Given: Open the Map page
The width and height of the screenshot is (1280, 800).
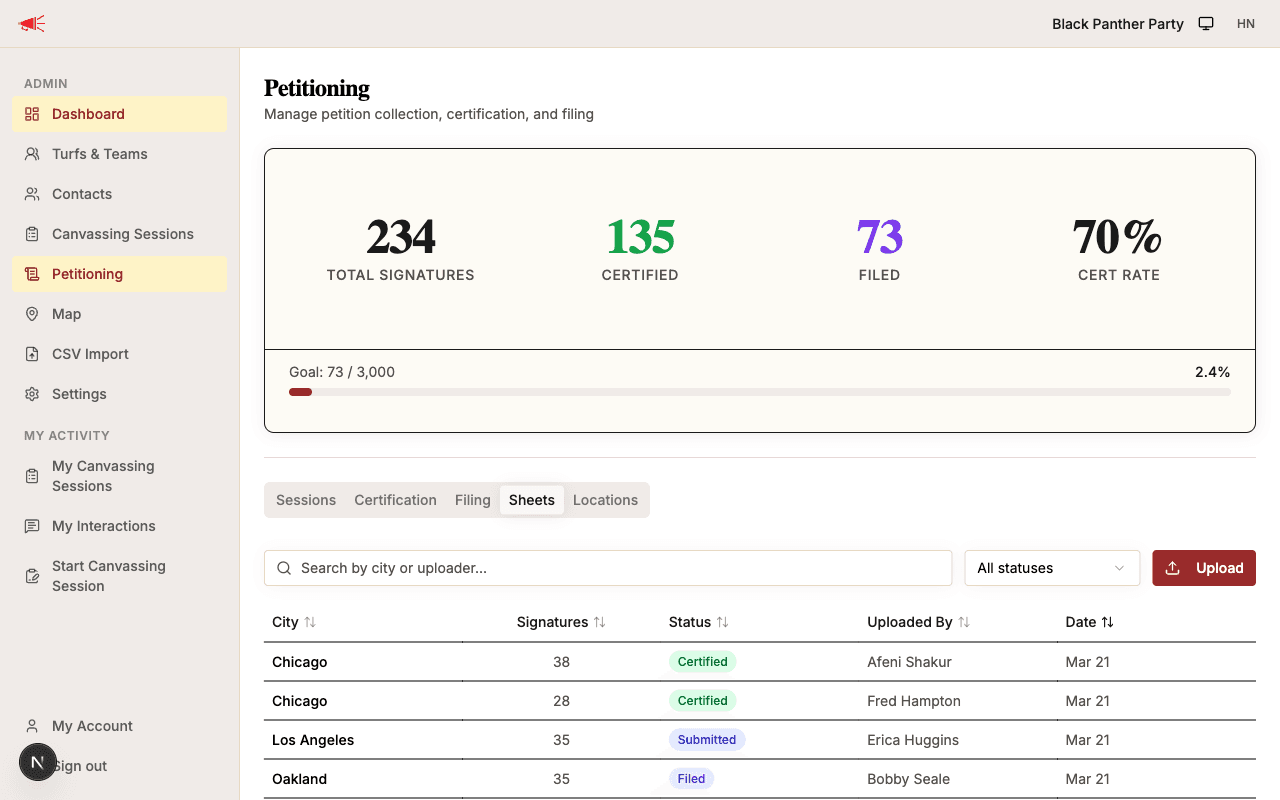Looking at the screenshot, I should 120,314.
